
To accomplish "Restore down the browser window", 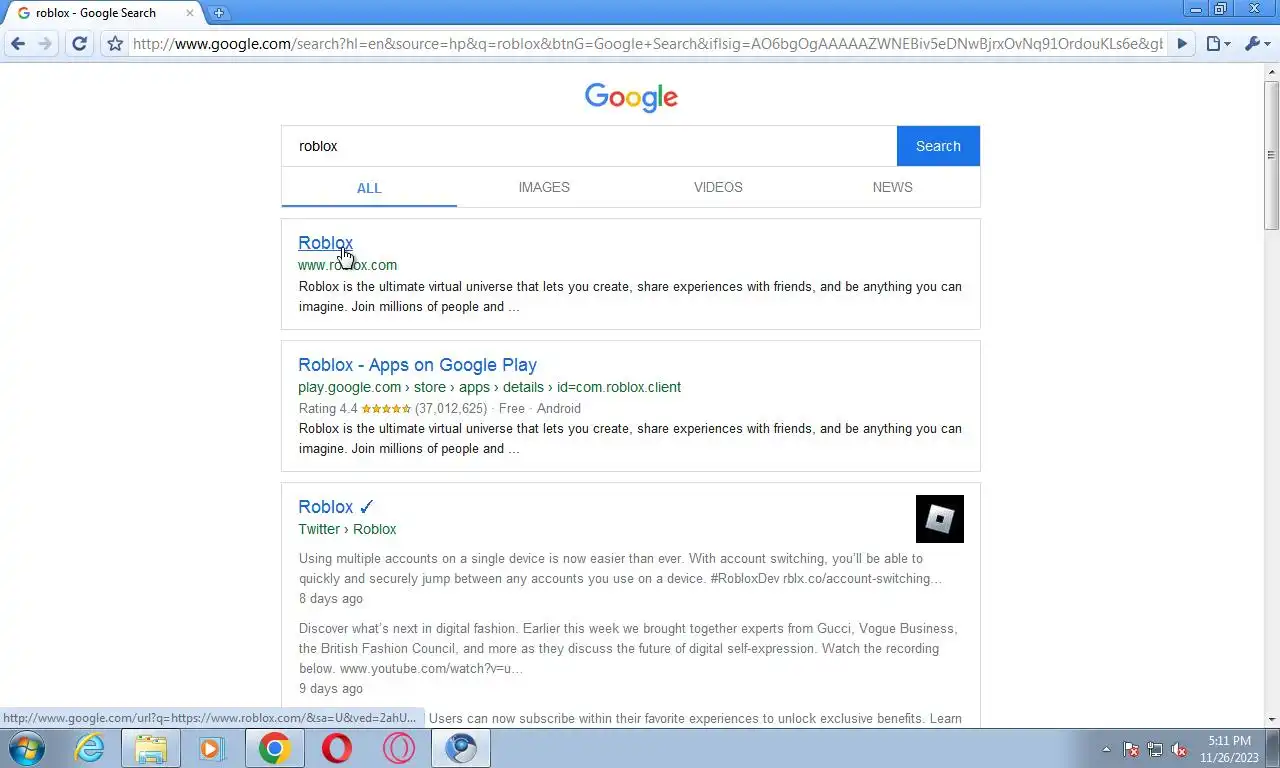I will (1220, 9).
